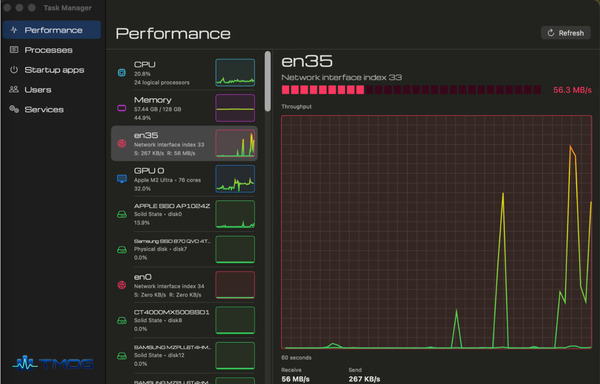Select the CPU performance item

click(184, 73)
